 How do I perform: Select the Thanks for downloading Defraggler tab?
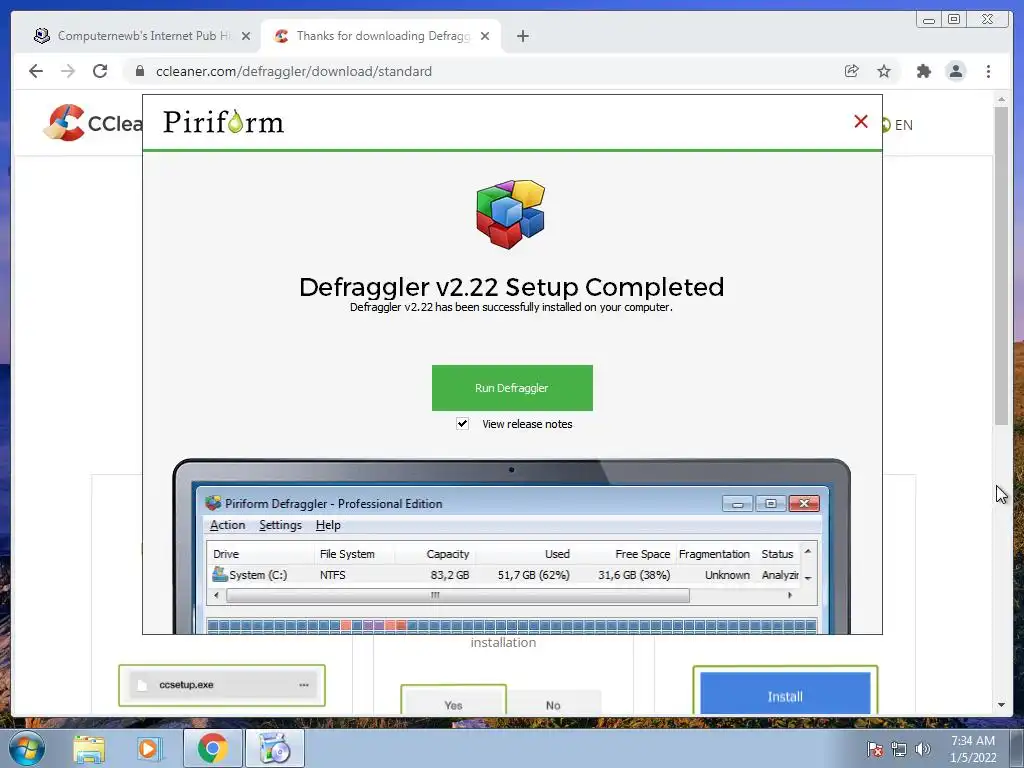(381, 36)
